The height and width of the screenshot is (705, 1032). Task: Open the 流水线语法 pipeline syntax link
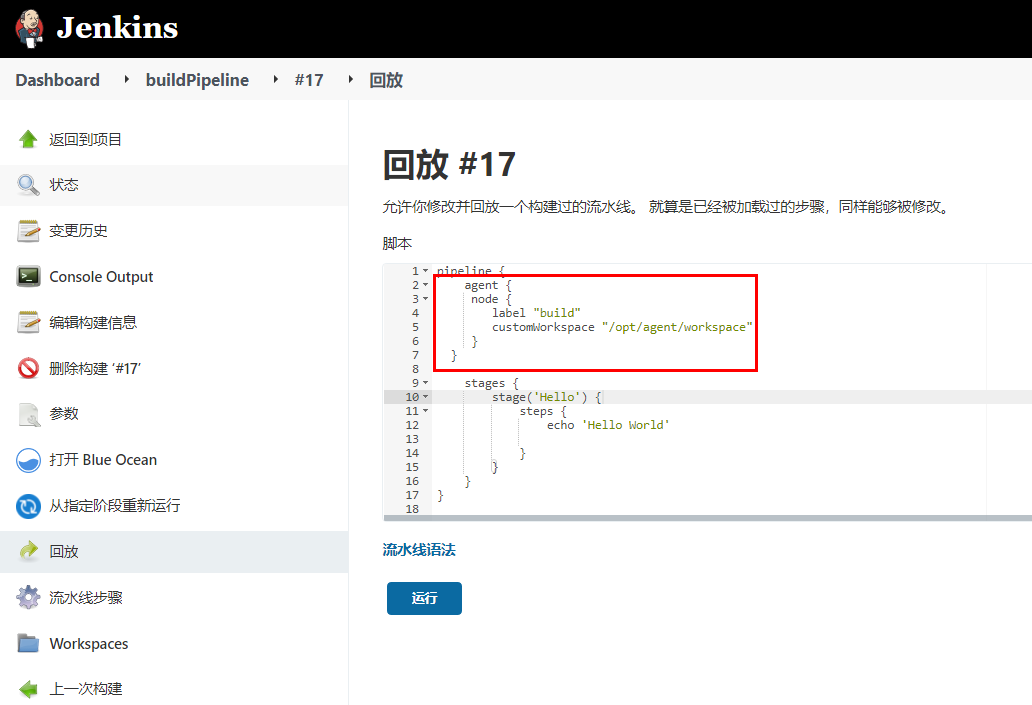tap(418, 549)
